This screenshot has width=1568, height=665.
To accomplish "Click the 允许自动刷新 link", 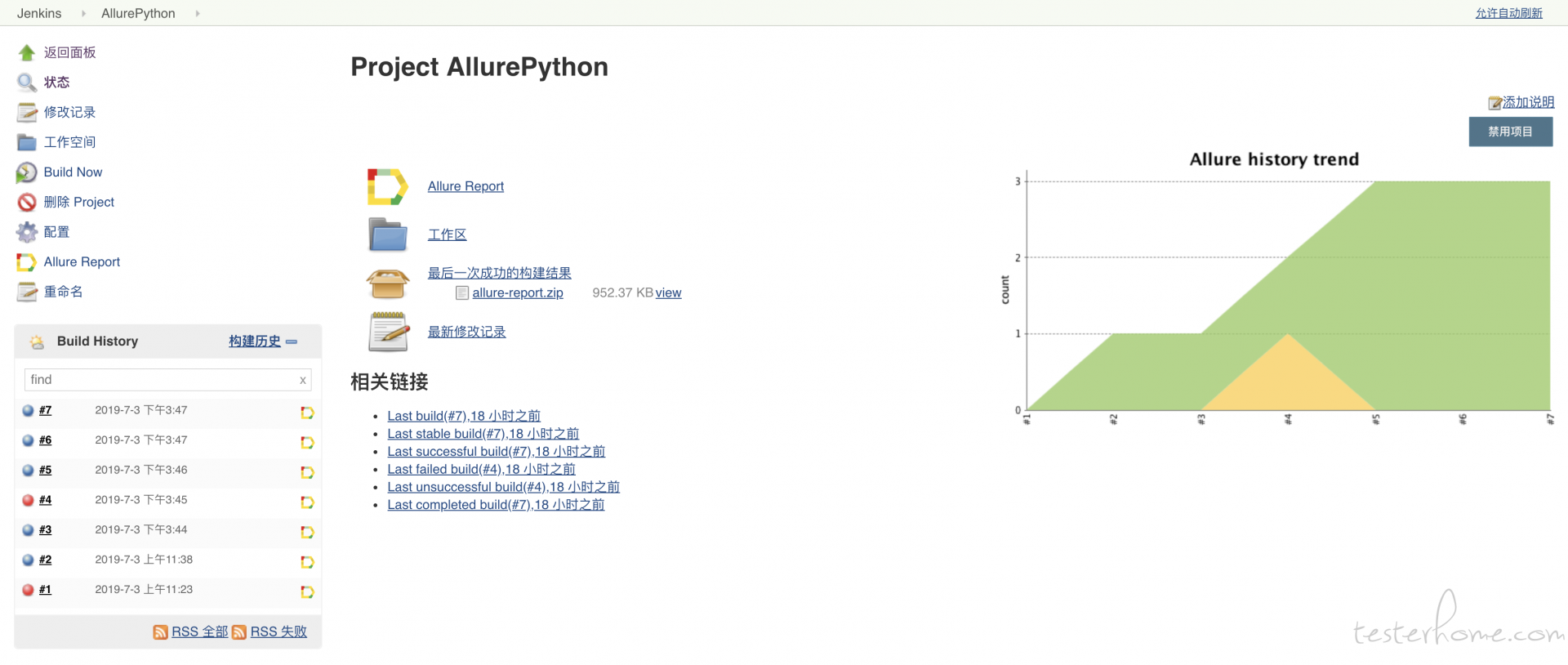I will click(1508, 13).
